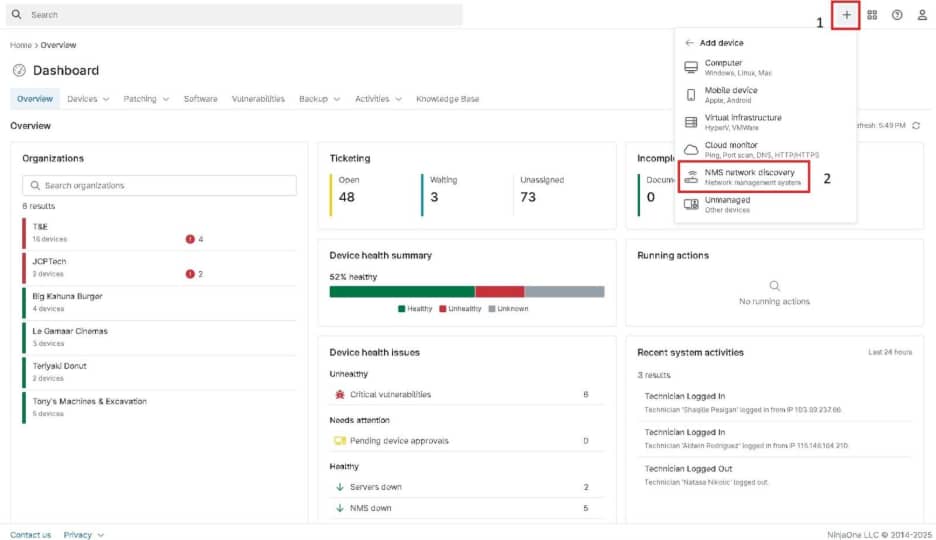
Task: Select NMS network discovery menu entry
Action: pos(744,177)
